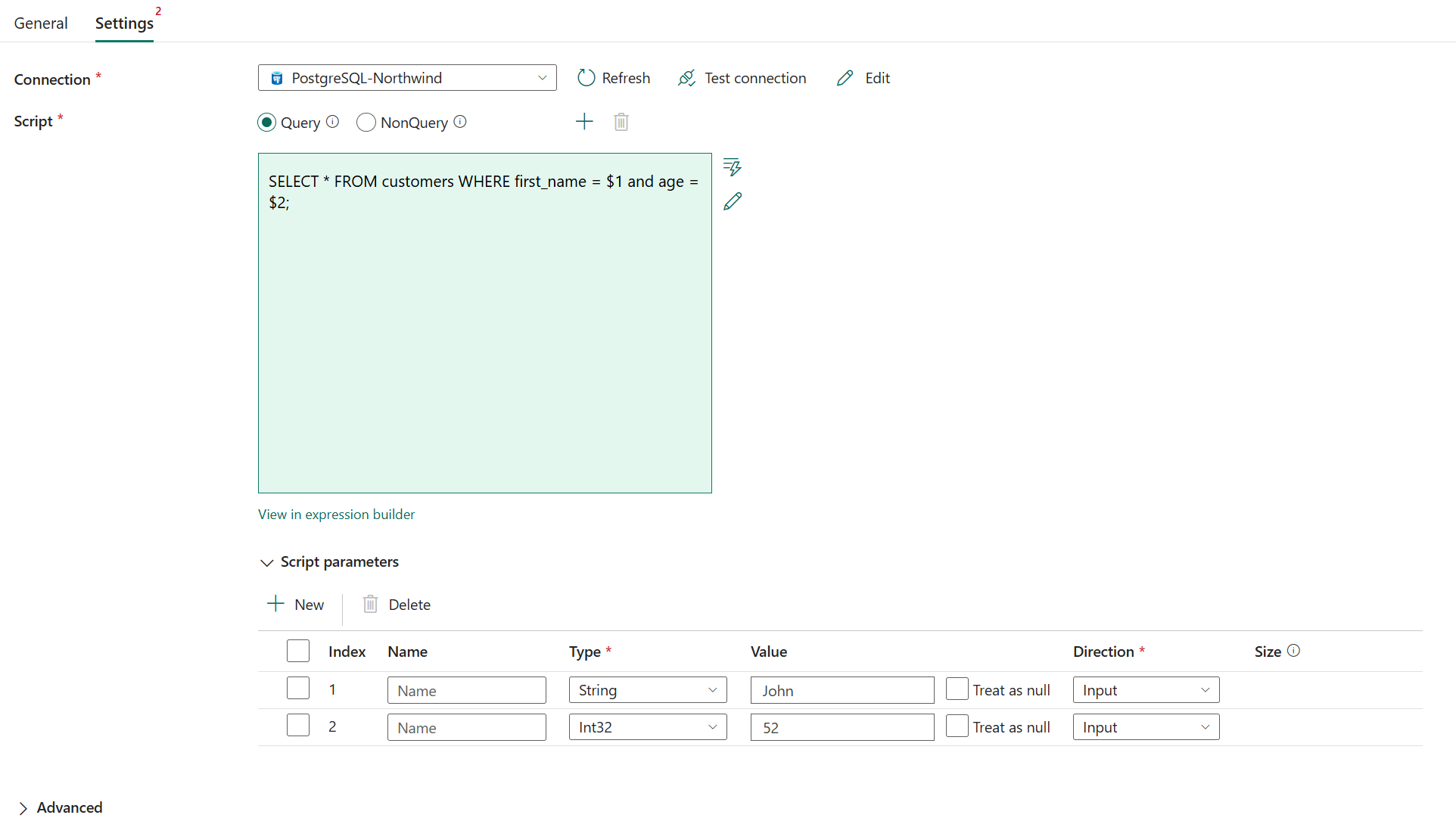Screen dimensions: 1456x818
Task: Click the Test connection icon
Action: pos(686,78)
